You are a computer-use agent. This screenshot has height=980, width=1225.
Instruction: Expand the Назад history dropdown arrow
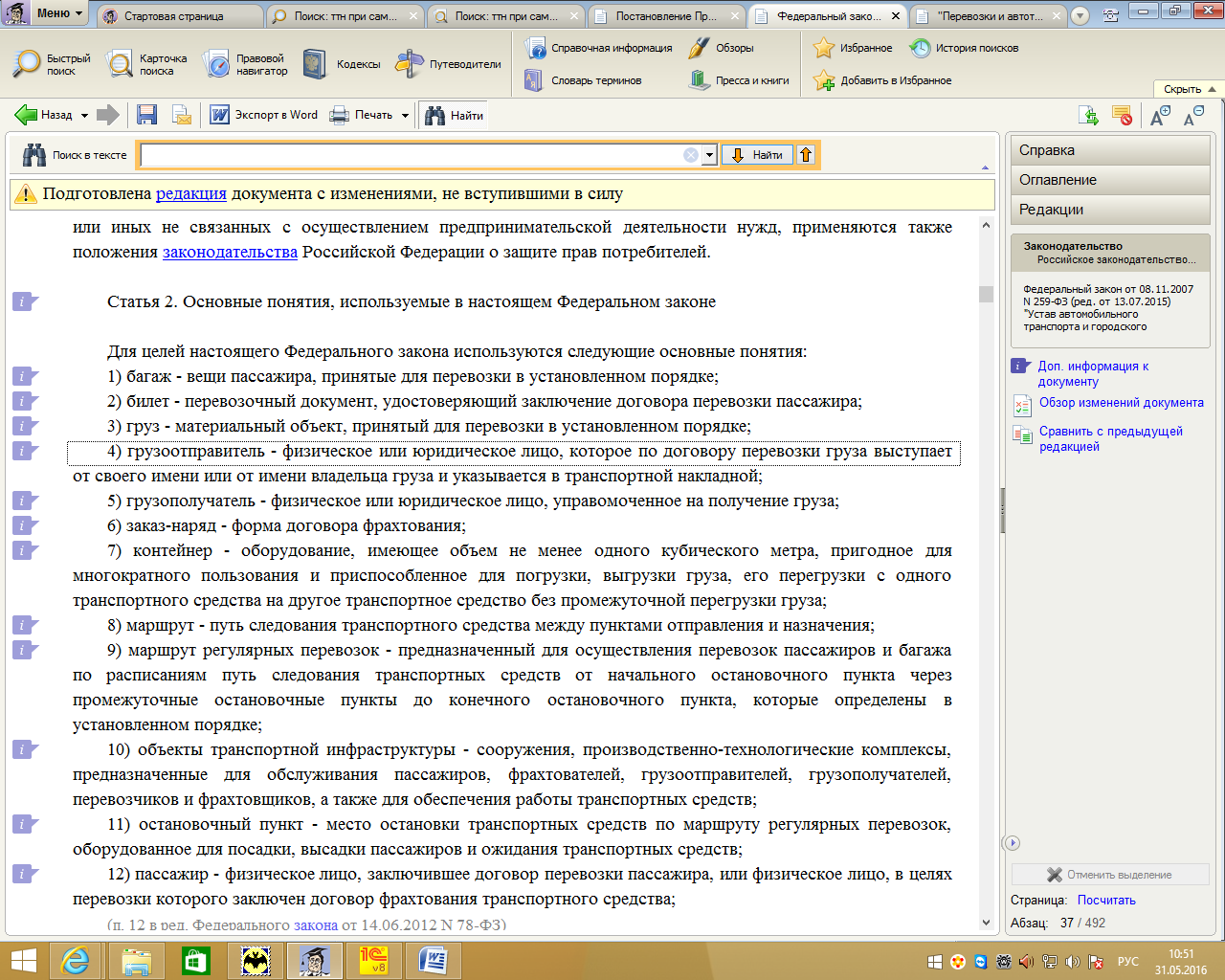pyautogui.click(x=84, y=116)
